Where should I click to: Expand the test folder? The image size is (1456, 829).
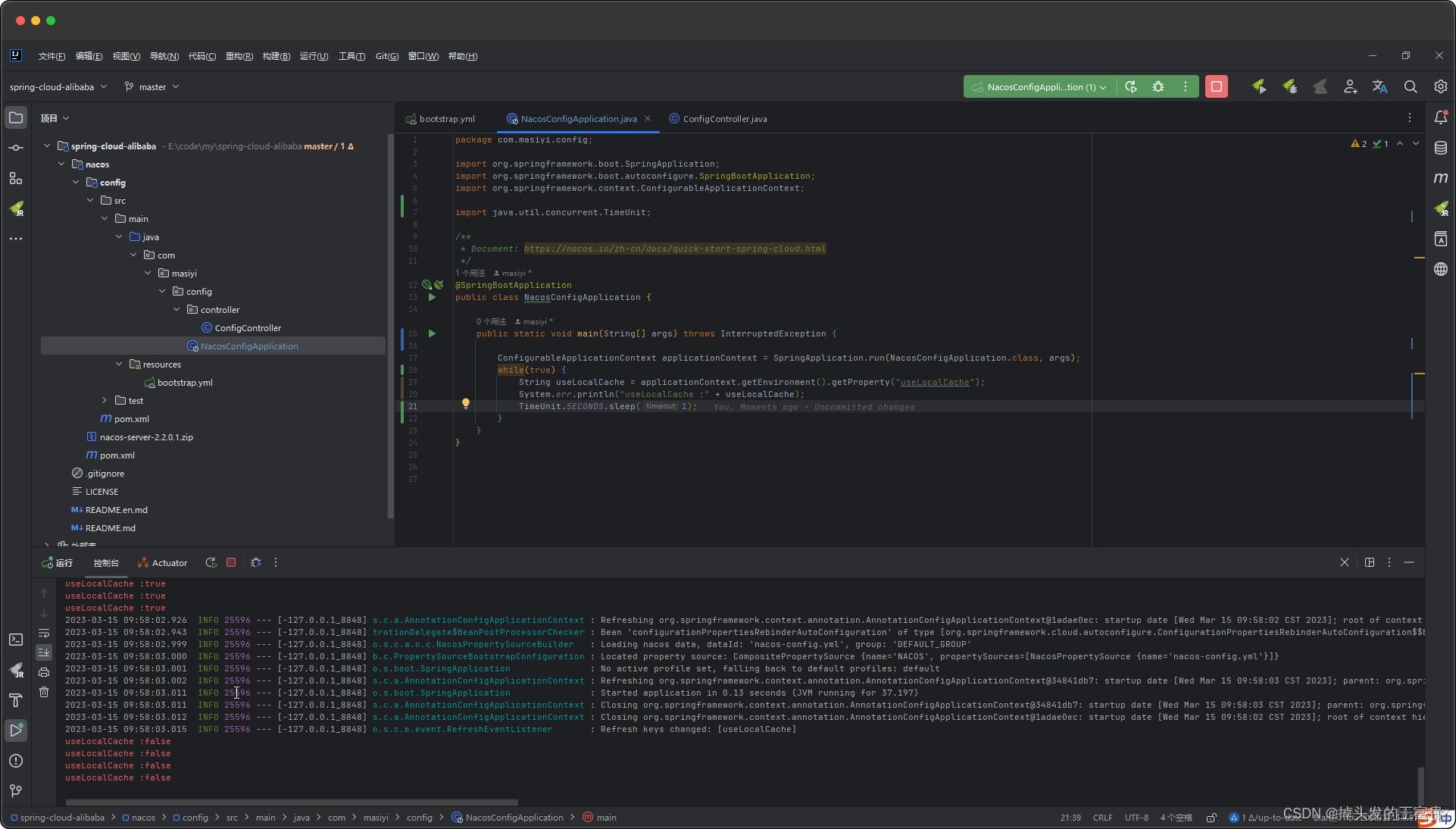click(x=105, y=400)
